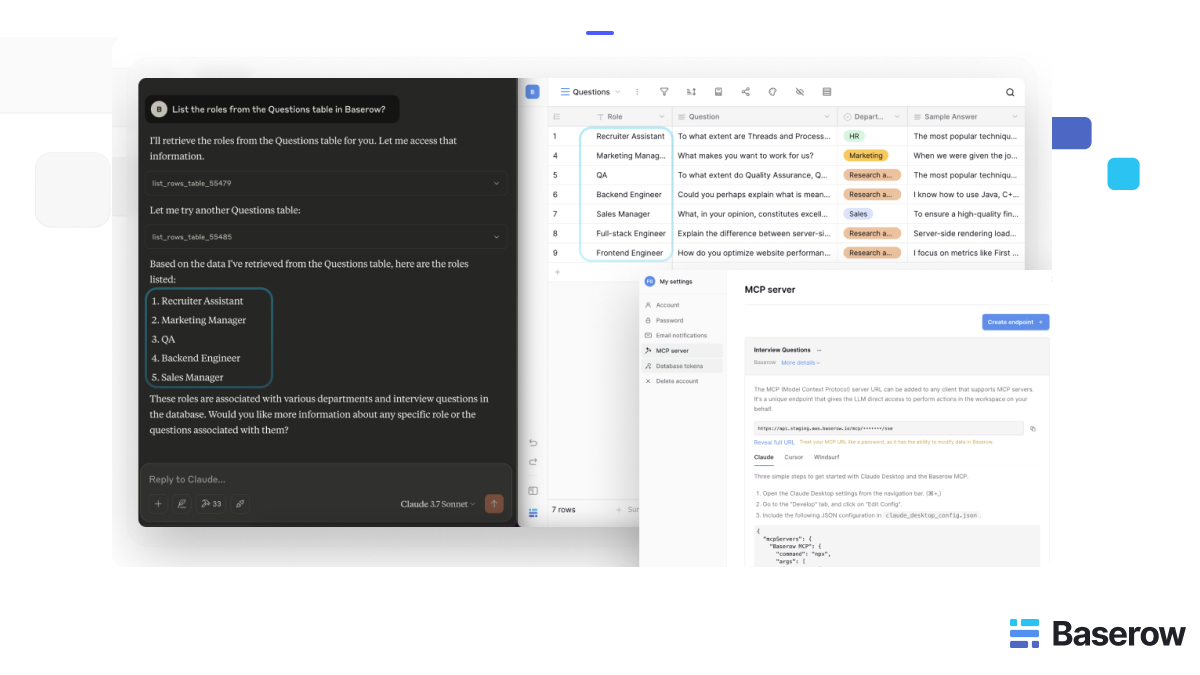
Task: Open the row coloring palette icon
Action: pos(772,92)
